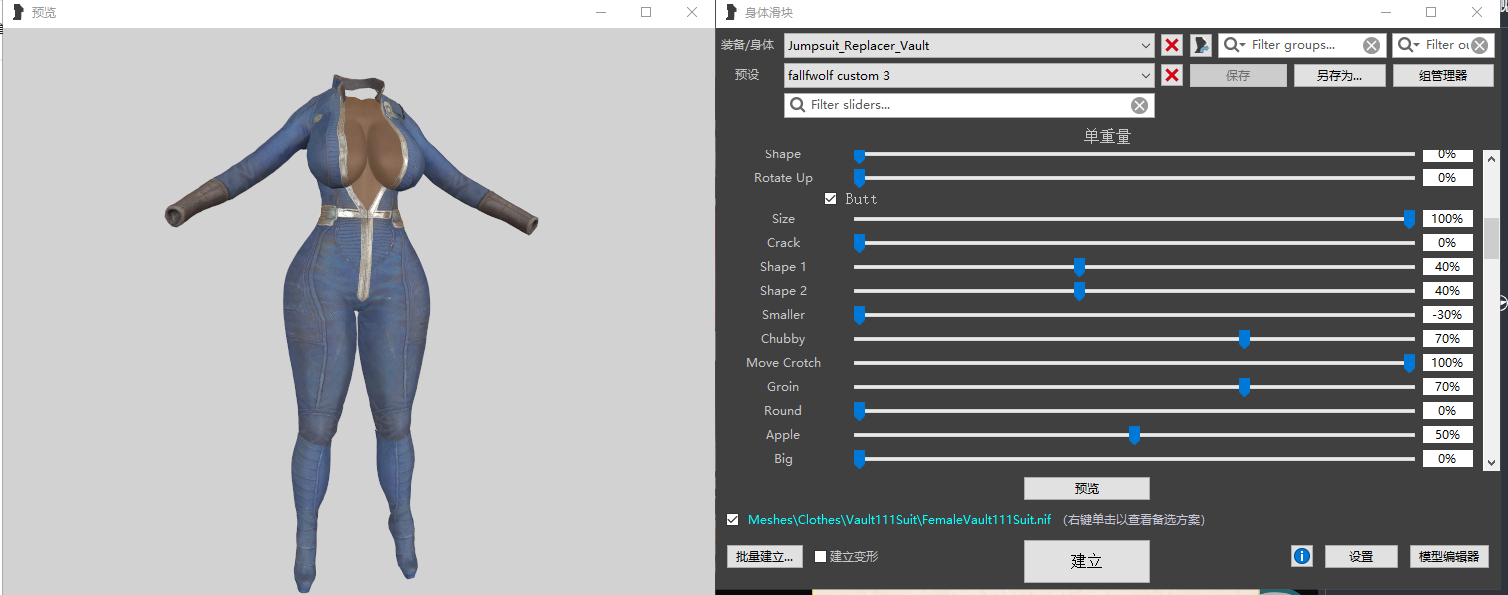Click the FemaleVault111Suit.nif output path link
Screen dimensions: 1508x595
pos(899,519)
